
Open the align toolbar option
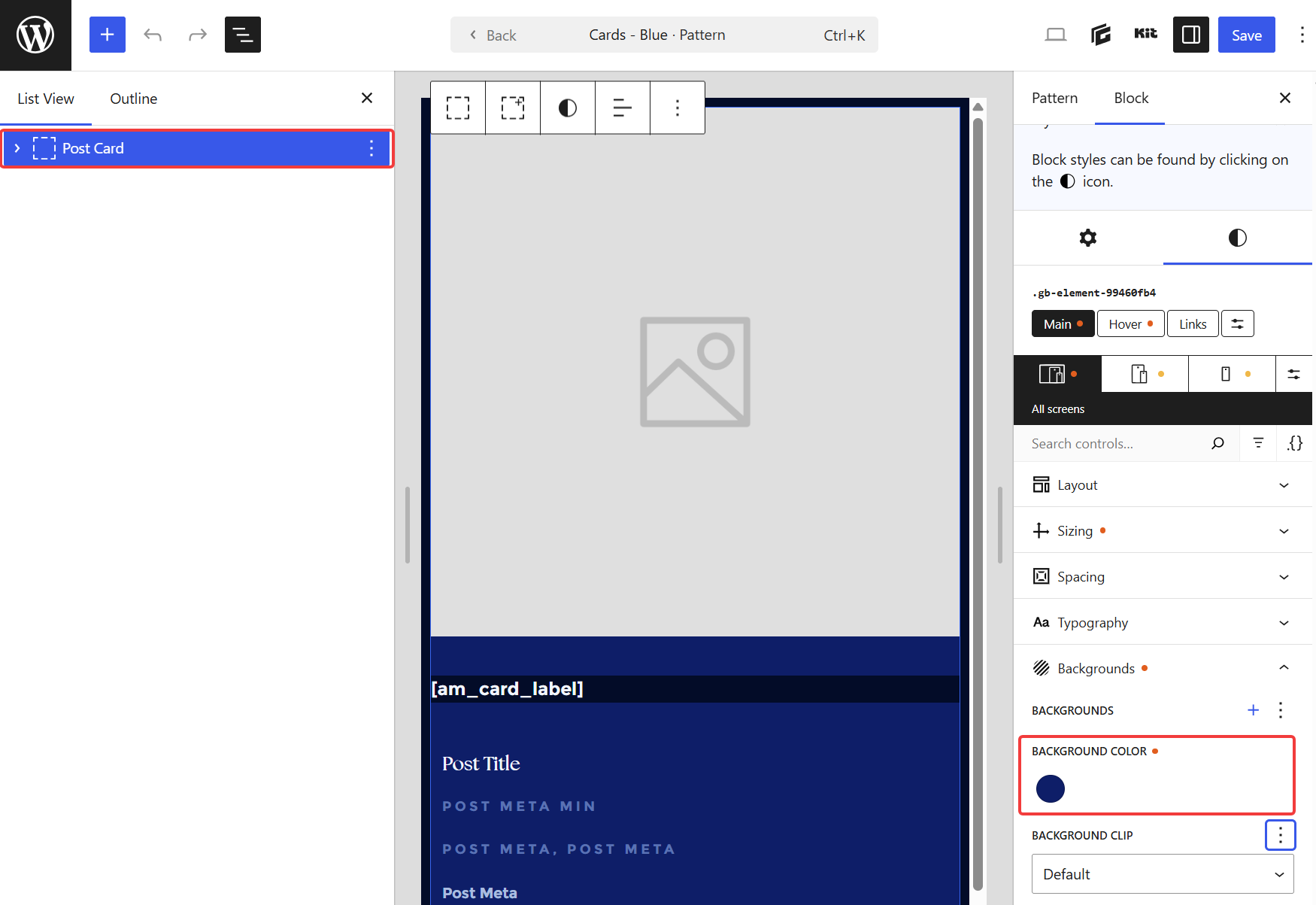[623, 108]
